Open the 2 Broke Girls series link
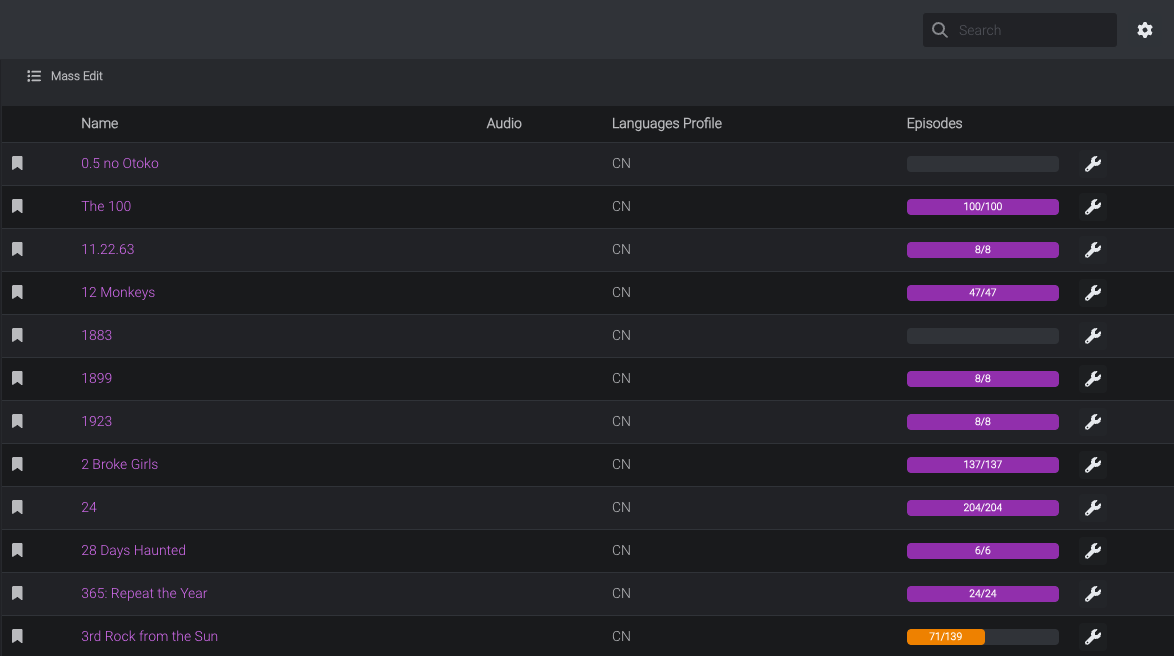This screenshot has height=656, width=1174. point(119,464)
